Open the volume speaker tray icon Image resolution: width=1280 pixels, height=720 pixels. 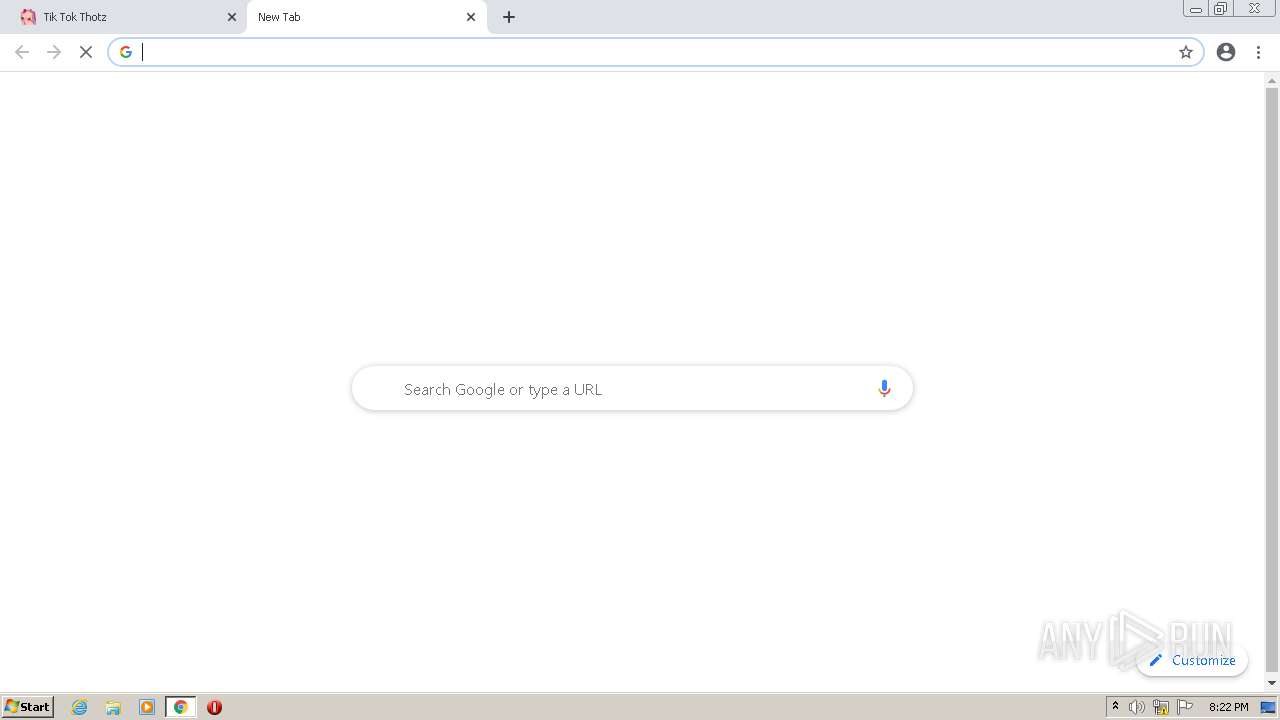pos(1137,707)
